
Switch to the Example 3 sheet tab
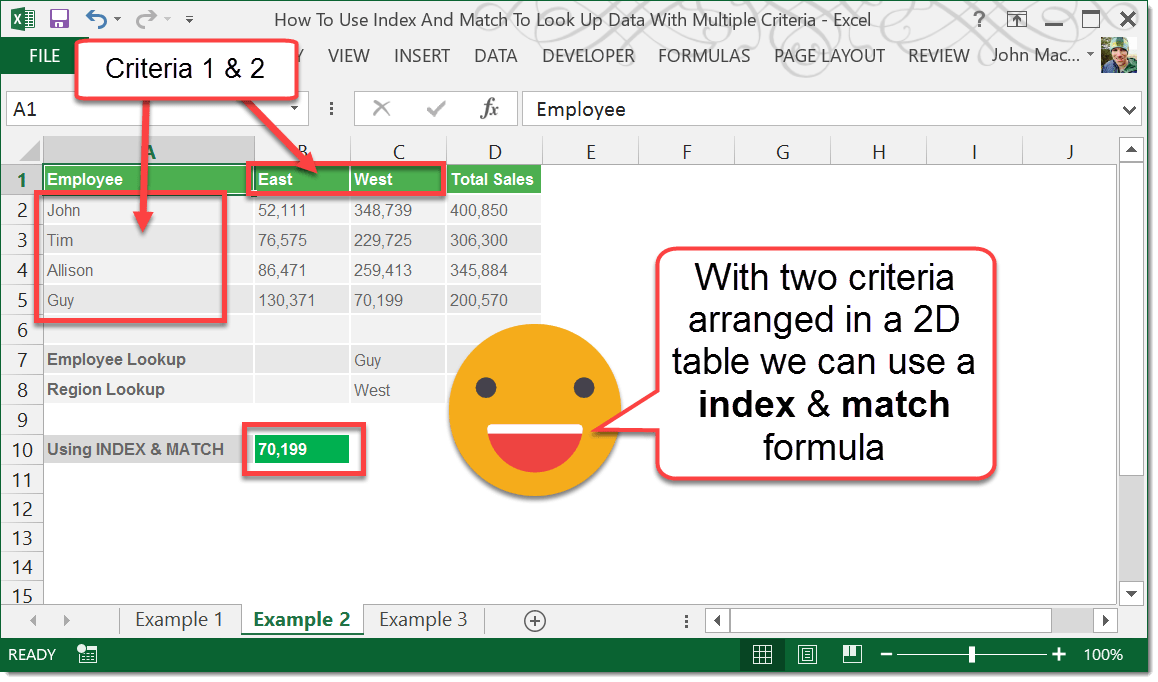(x=423, y=620)
